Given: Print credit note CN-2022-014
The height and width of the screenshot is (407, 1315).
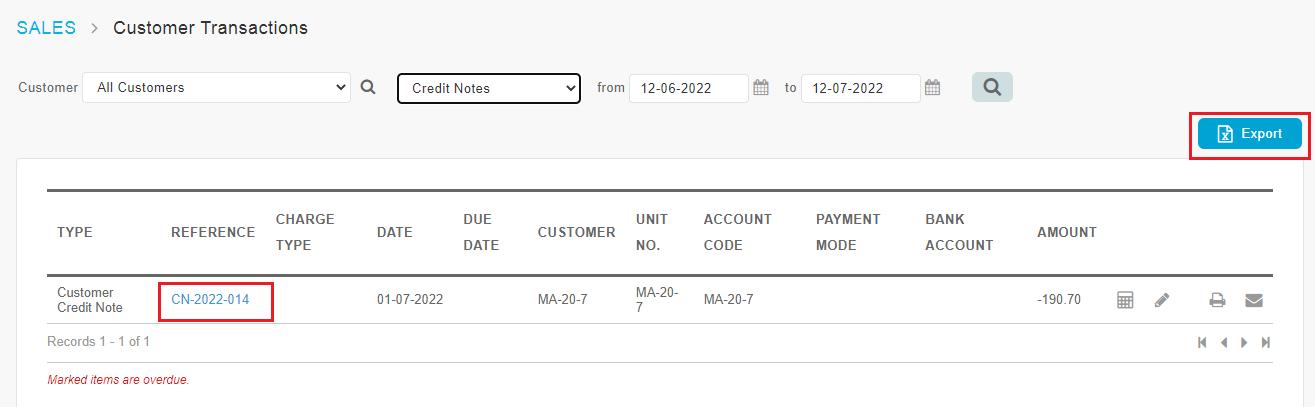Looking at the screenshot, I should [x=1217, y=299].
